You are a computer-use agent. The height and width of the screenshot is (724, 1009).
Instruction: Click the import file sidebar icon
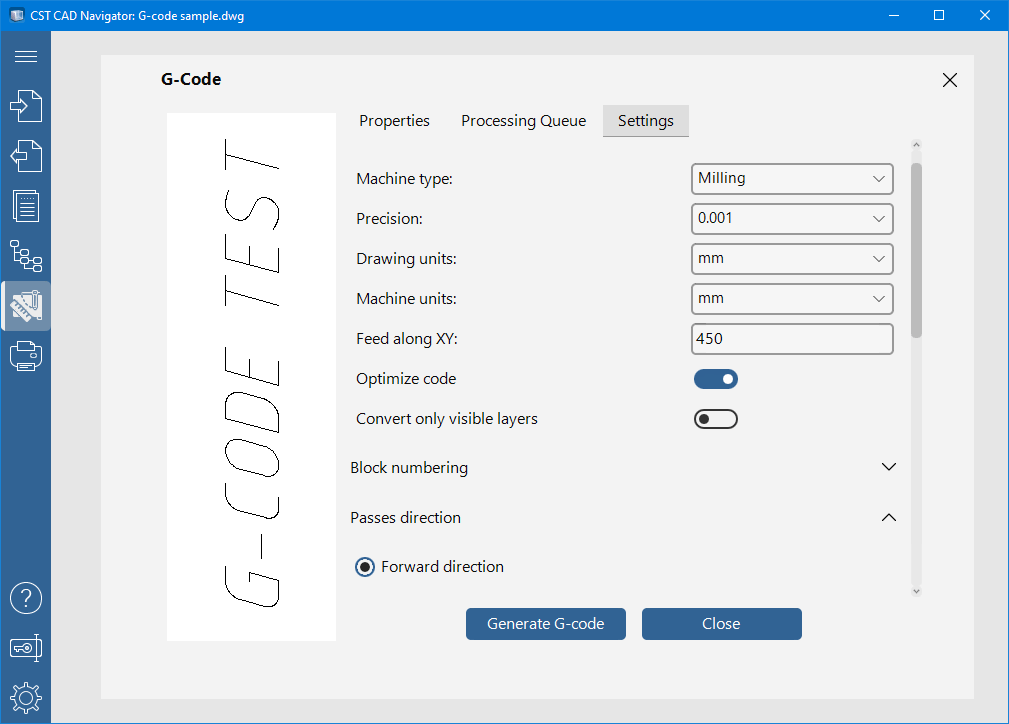(x=26, y=106)
